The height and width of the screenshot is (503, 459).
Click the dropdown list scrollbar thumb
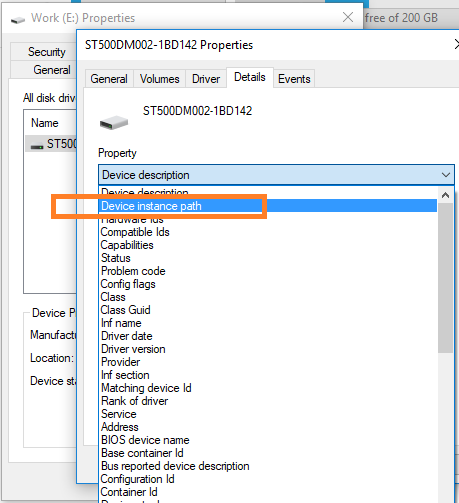445,278
